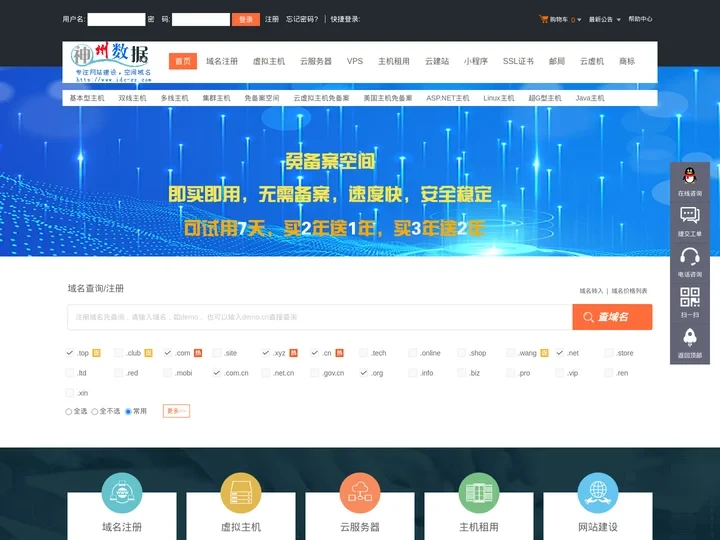Click the hot badge next to .cn
Viewport: 720px width, 540px height.
click(x=339, y=353)
